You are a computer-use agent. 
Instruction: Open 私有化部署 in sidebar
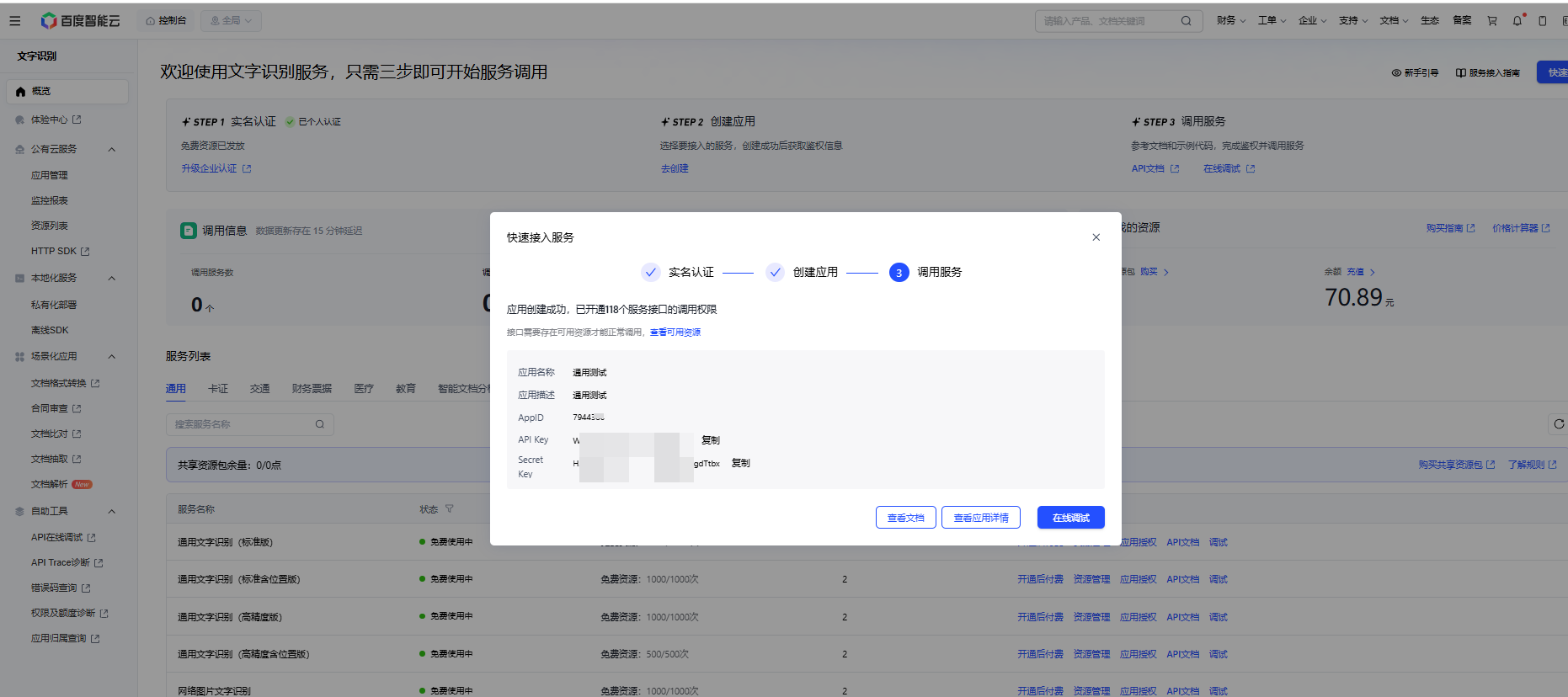pyautogui.click(x=54, y=306)
